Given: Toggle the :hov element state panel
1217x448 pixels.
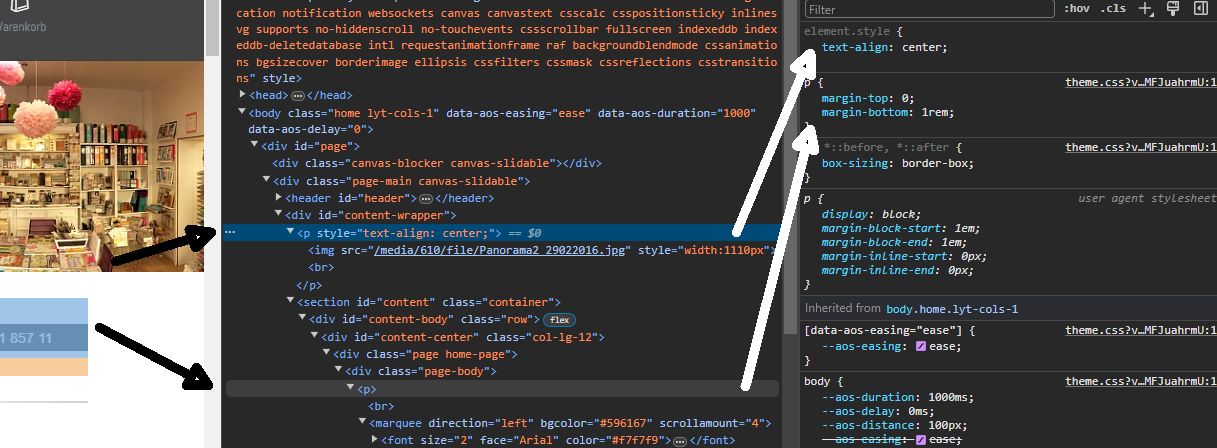Looking at the screenshot, I should coord(1077,8).
